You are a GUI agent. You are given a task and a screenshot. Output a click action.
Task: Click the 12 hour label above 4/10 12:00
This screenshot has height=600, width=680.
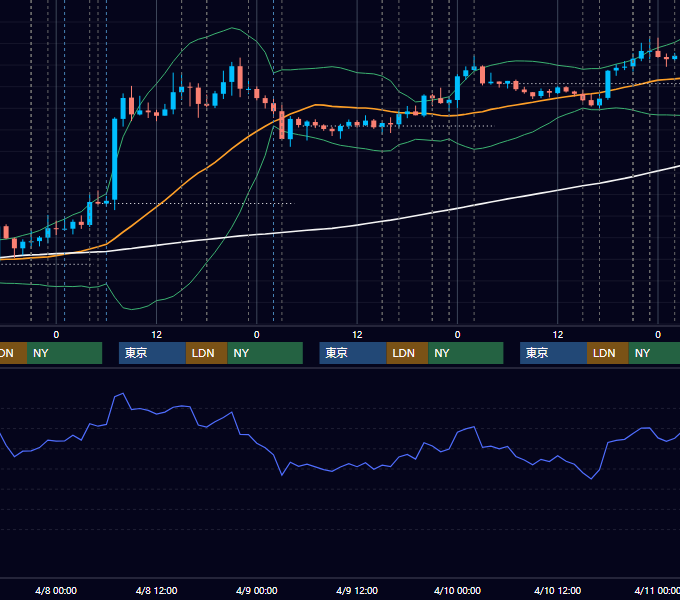558,335
